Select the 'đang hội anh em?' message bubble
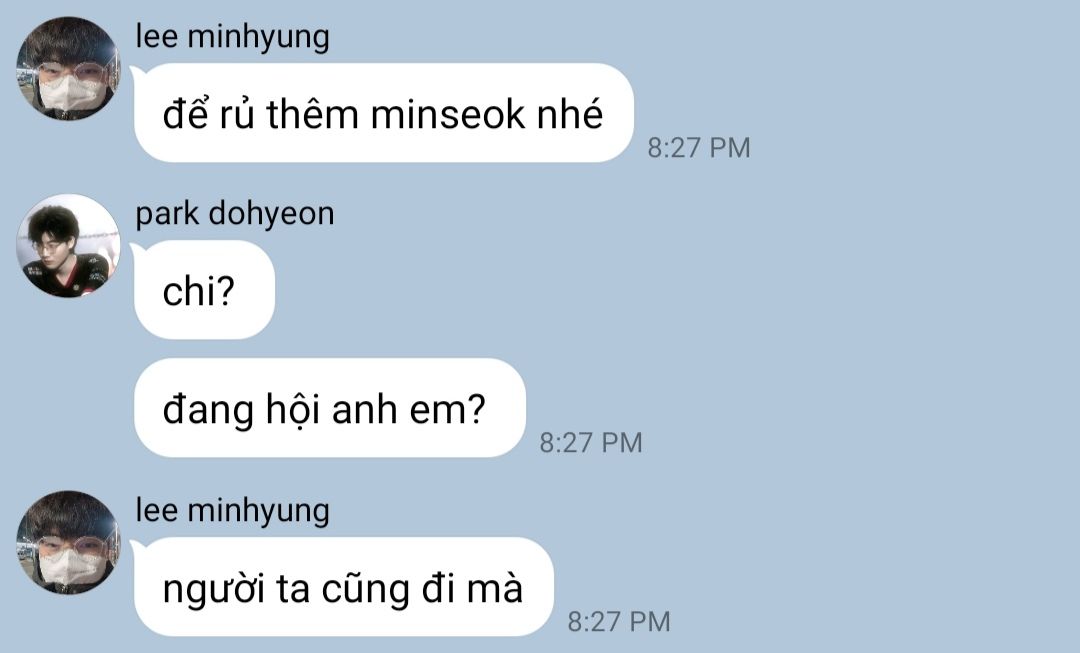The width and height of the screenshot is (1080, 653). click(330, 408)
